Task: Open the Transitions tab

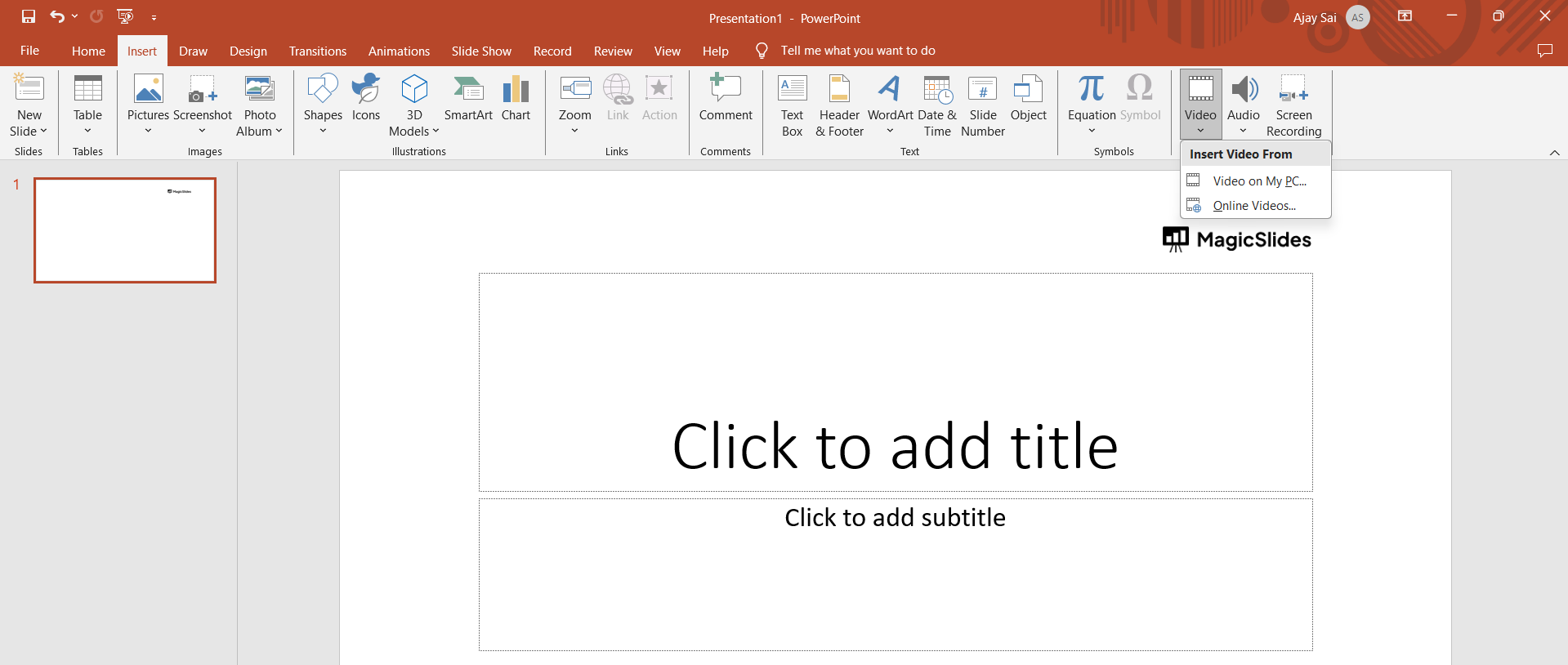Action: click(317, 51)
